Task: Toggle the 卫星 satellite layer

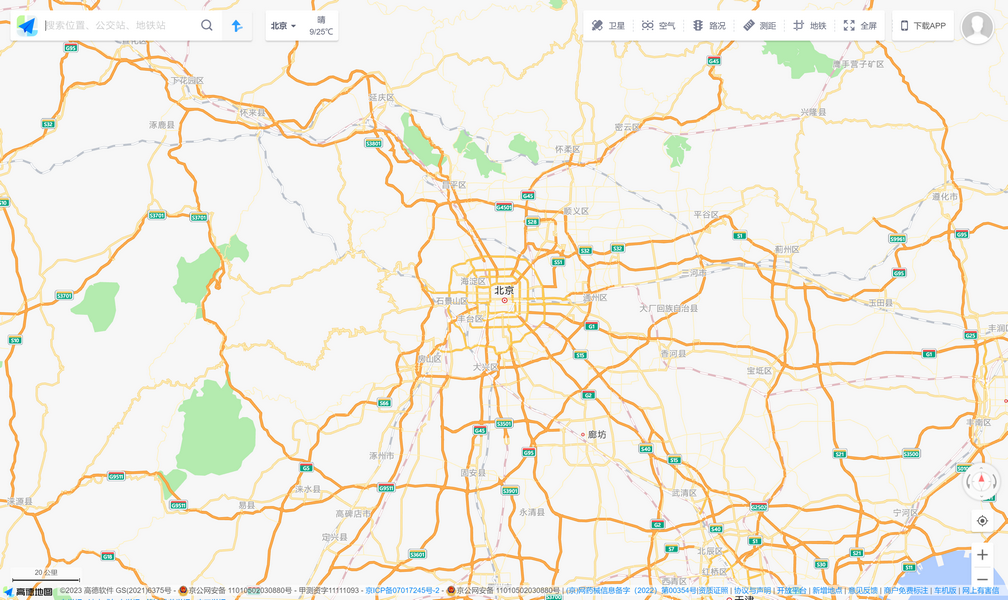Action: coord(608,26)
